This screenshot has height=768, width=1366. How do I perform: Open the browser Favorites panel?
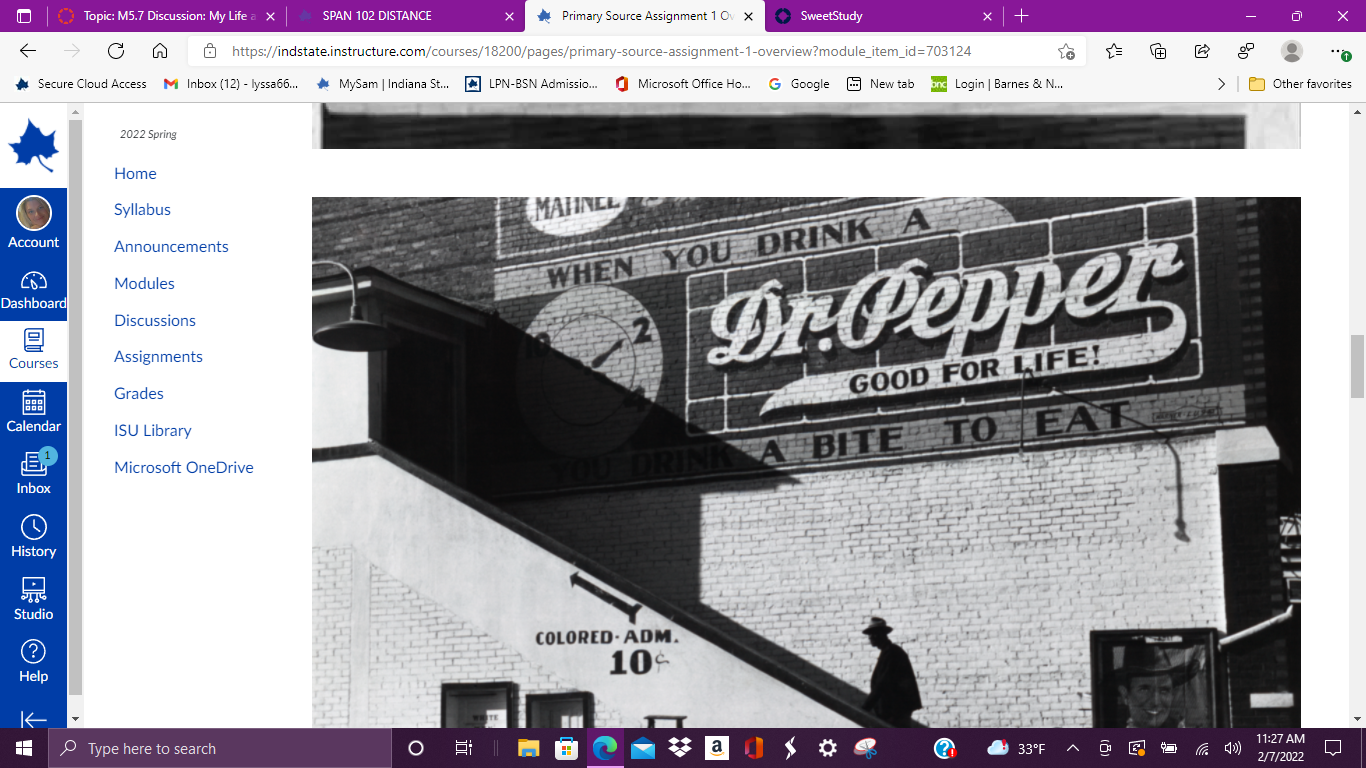pos(1114,51)
